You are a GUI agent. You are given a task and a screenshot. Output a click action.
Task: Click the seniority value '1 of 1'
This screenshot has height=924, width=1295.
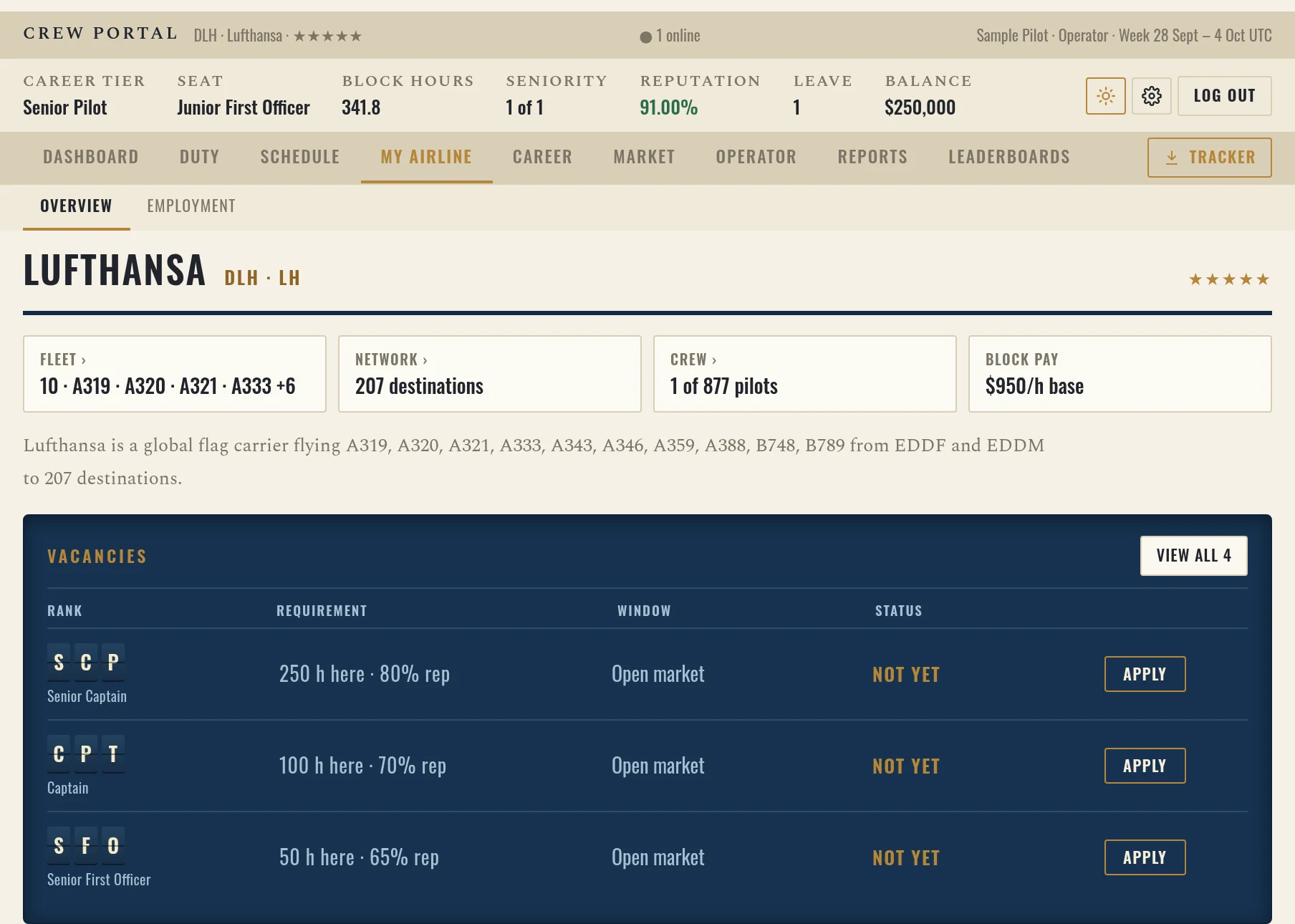coord(525,107)
